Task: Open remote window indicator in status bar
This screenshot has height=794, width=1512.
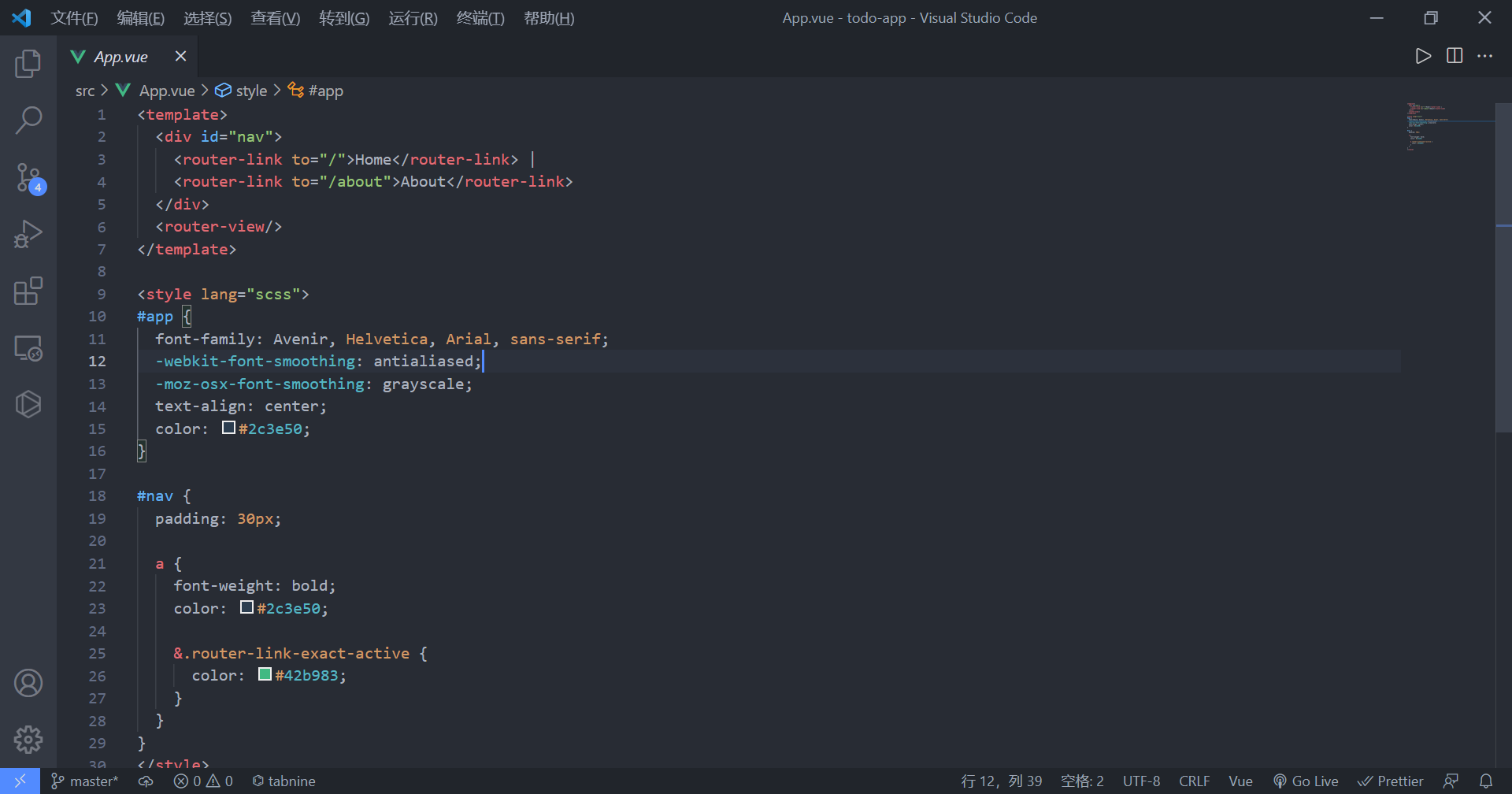Action: [20, 781]
